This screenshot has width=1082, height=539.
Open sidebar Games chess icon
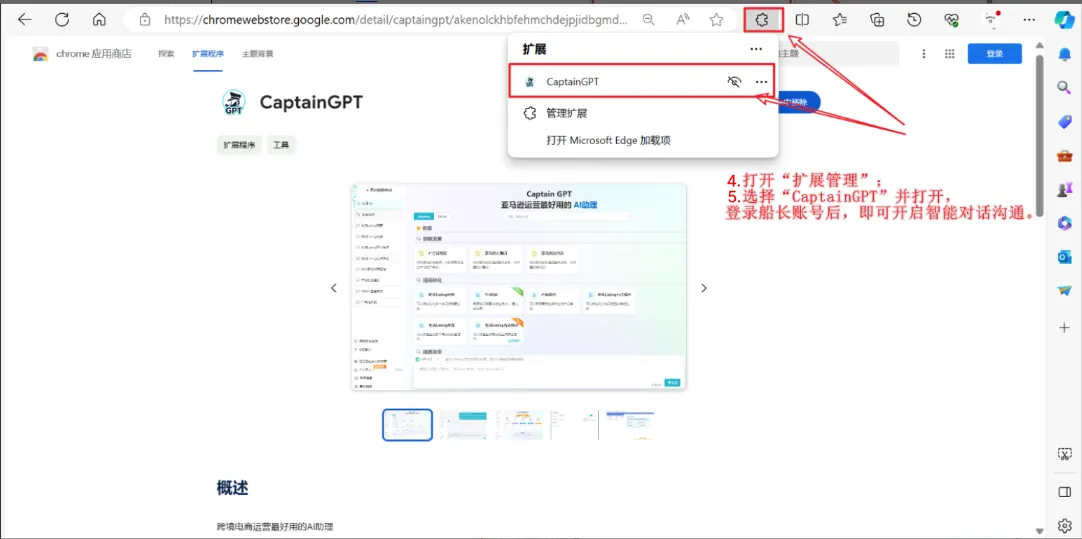point(1065,189)
